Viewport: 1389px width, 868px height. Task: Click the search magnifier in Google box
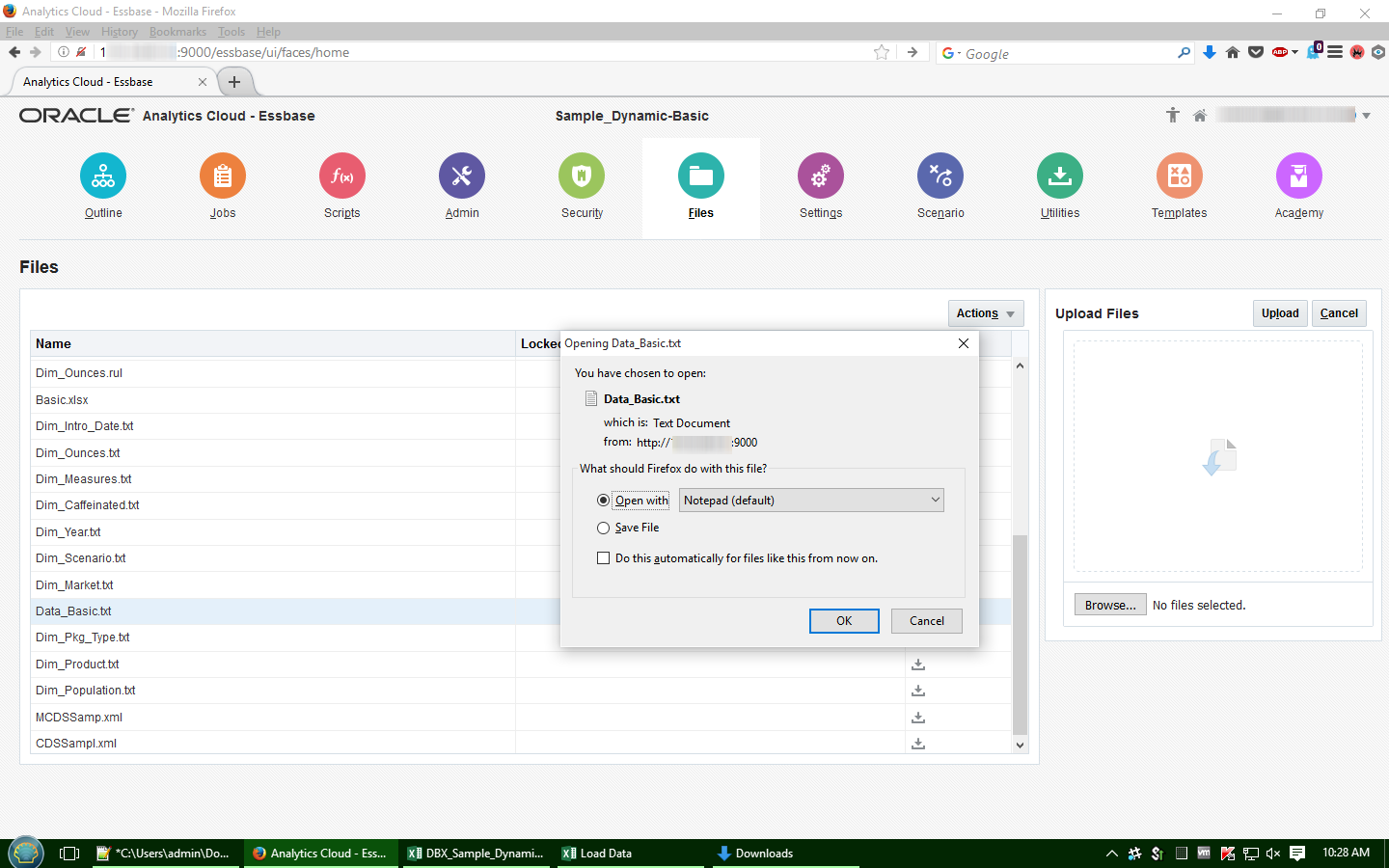tap(1184, 53)
